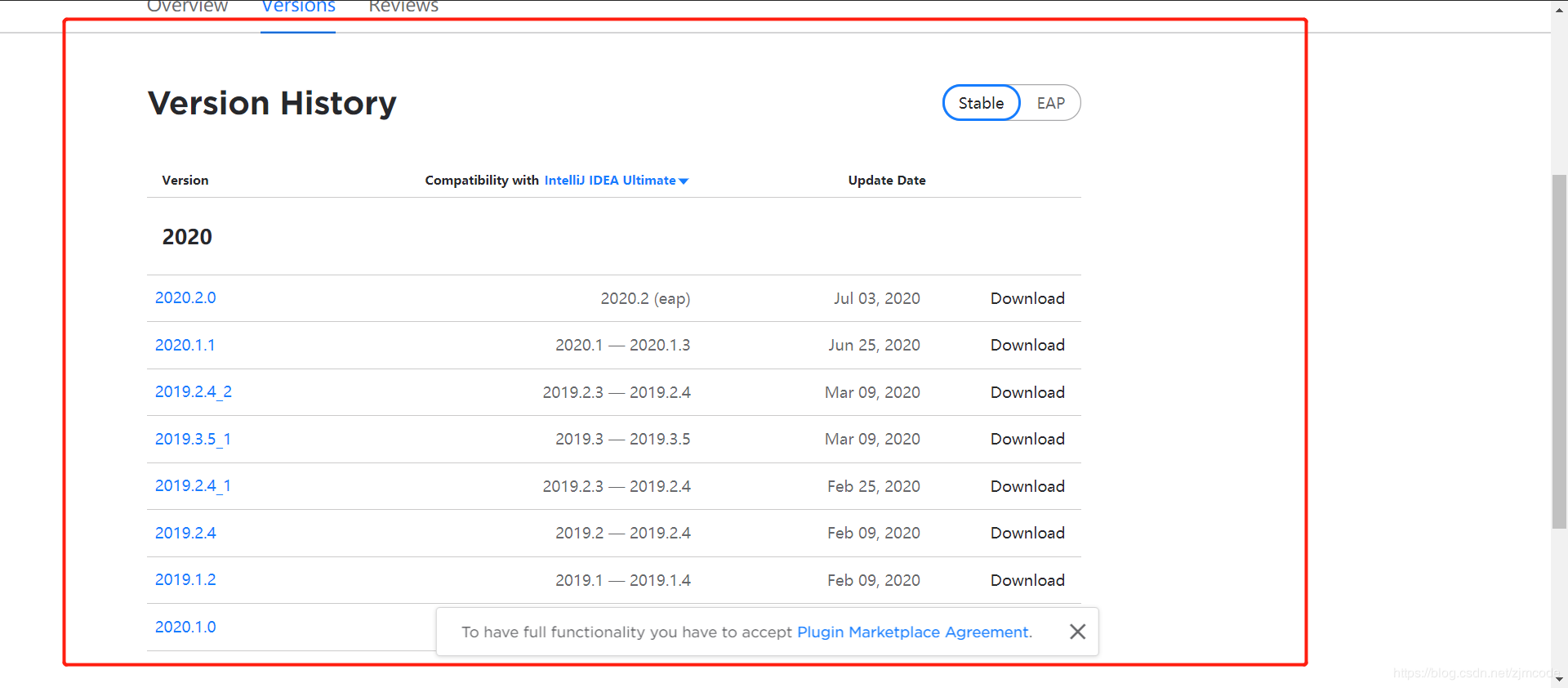This screenshot has height=688, width=1568.
Task: Switch to EAP versions toggle
Action: [x=1050, y=103]
